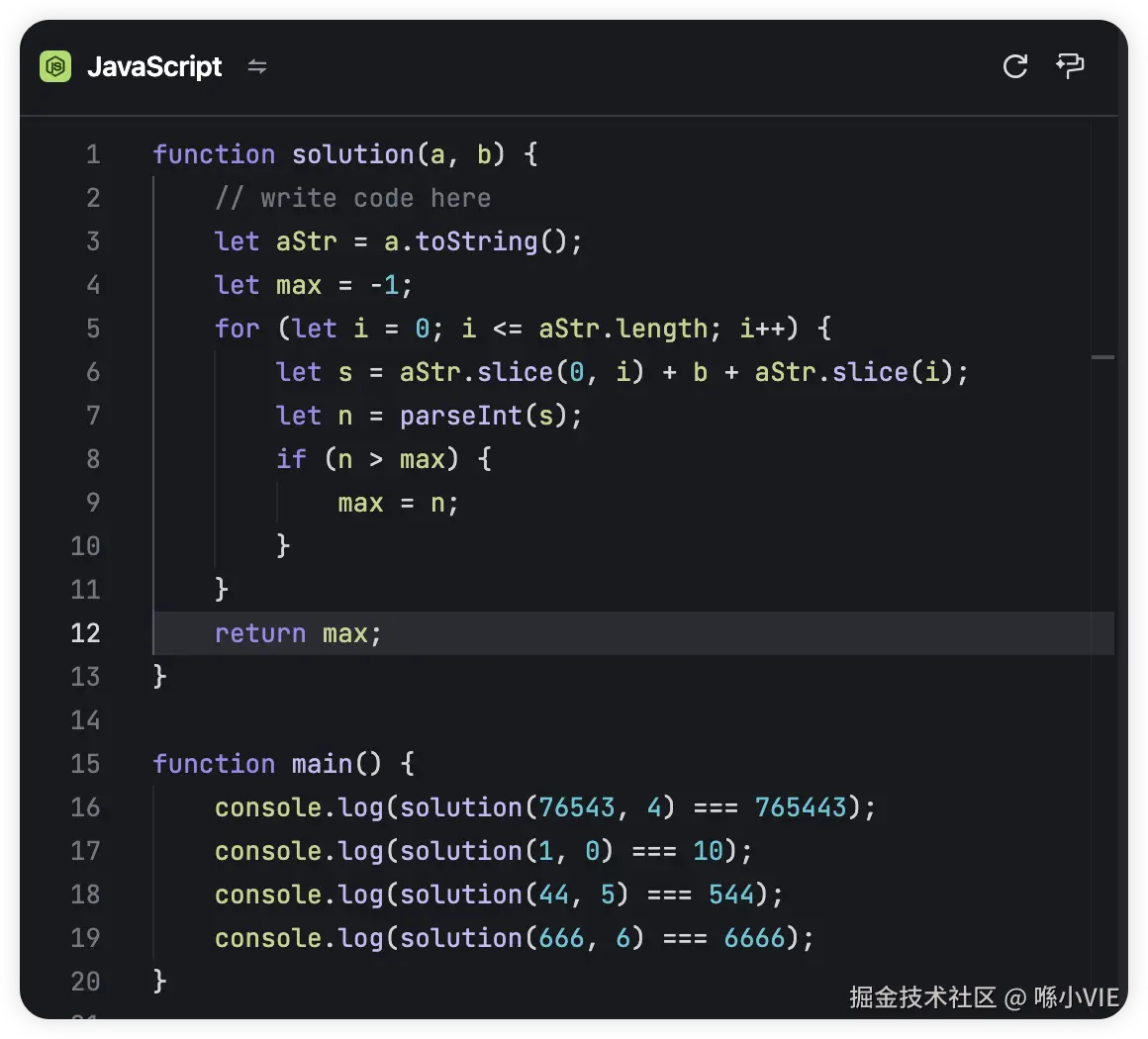The width and height of the screenshot is (1148, 1039).
Task: Place cursor on the 'return max;' statement
Action: (x=298, y=633)
